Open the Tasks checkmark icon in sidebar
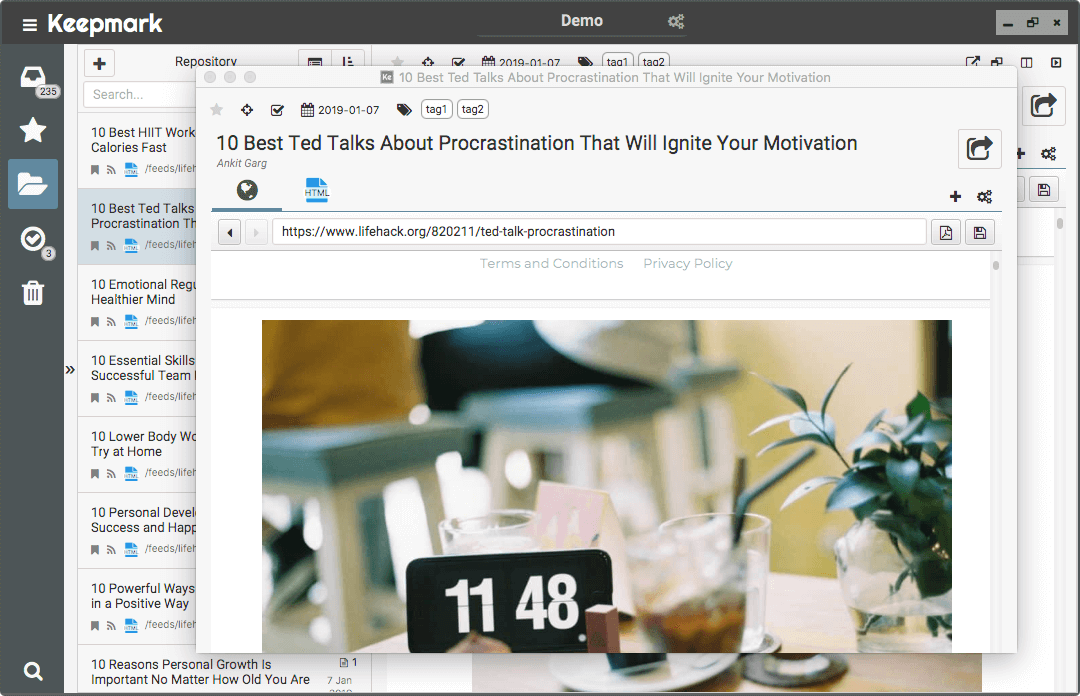 pos(32,238)
